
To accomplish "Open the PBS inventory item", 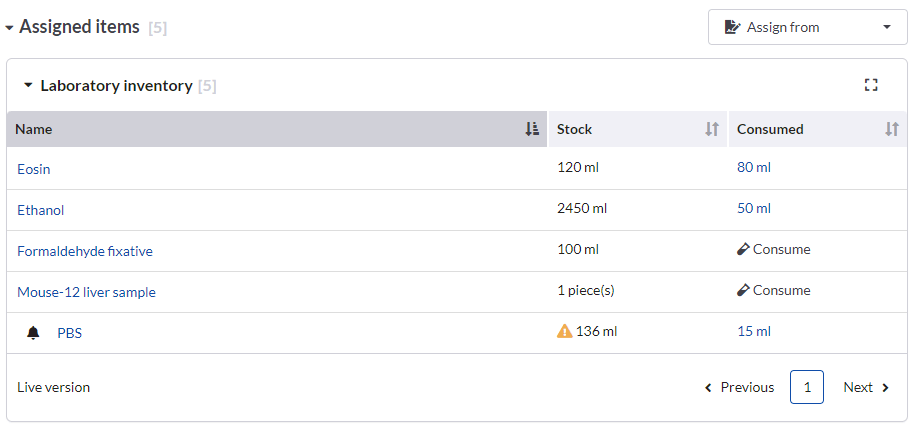I will 69,333.
